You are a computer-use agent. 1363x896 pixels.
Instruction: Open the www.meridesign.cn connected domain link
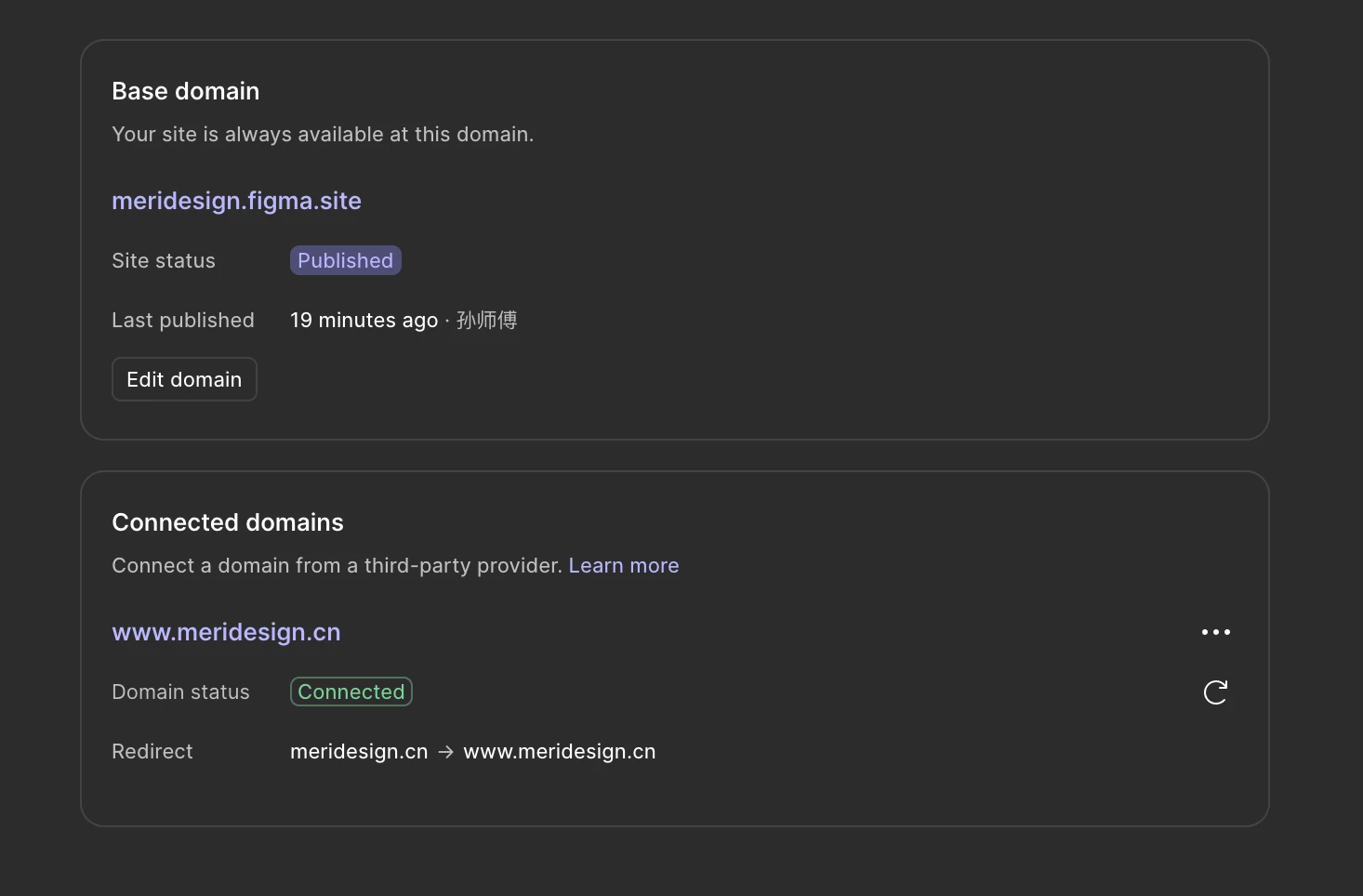(x=226, y=632)
